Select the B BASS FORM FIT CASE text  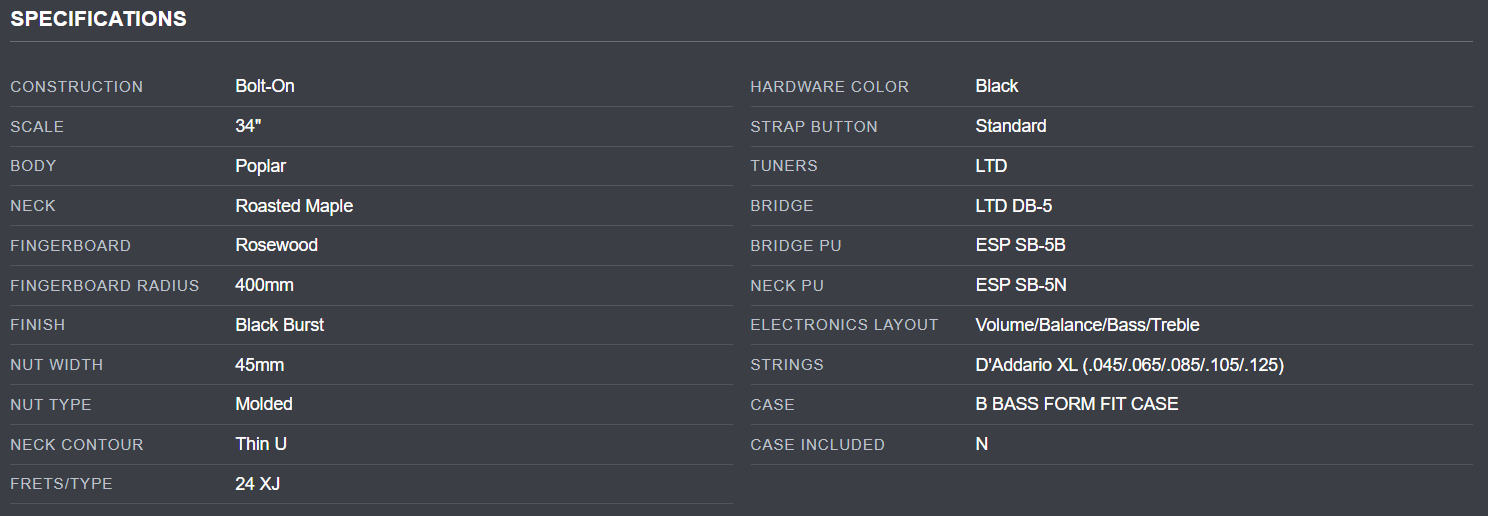pos(1077,404)
